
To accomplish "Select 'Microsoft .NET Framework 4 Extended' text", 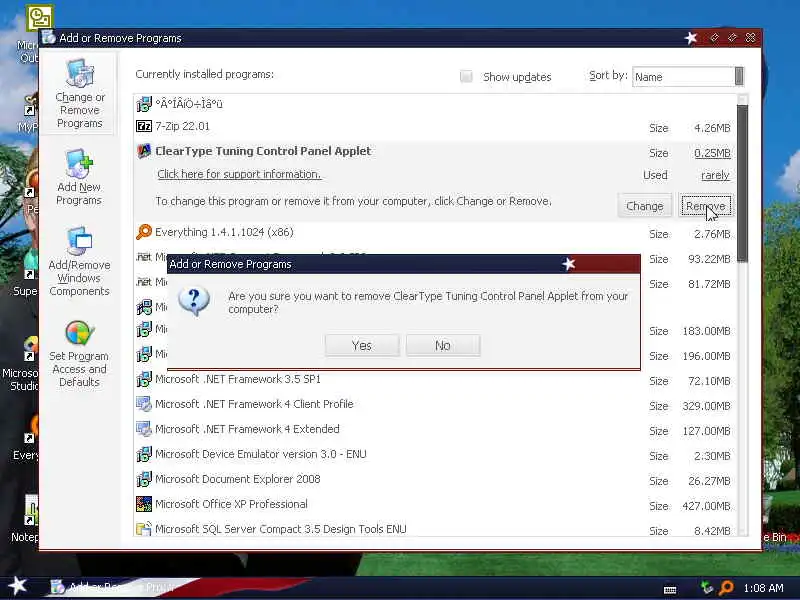I will tap(247, 429).
